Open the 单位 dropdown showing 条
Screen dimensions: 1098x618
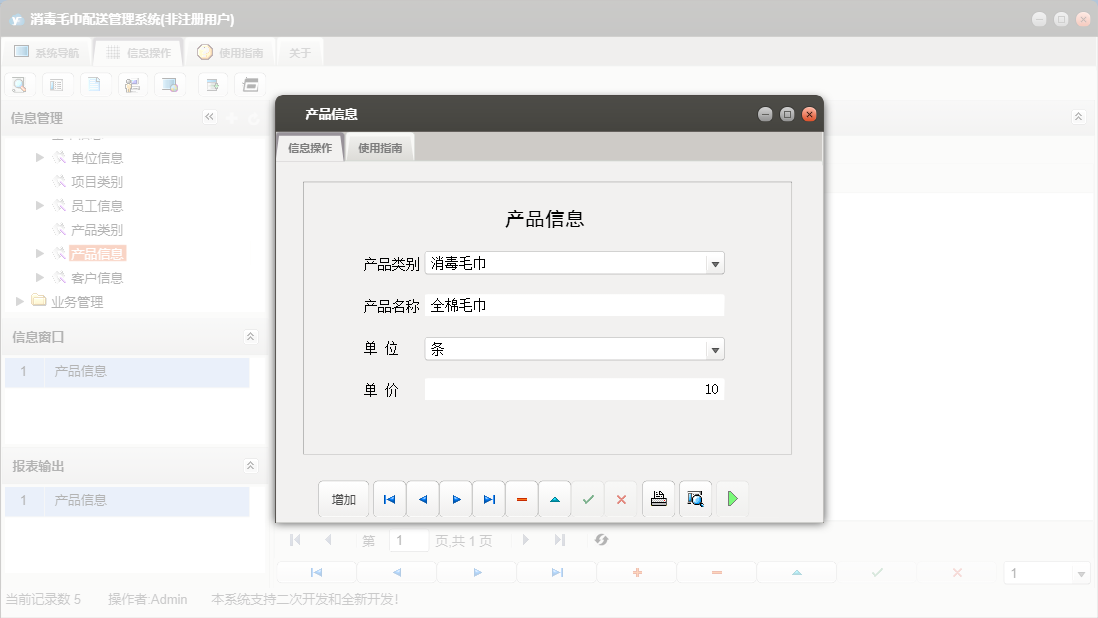pyautogui.click(x=715, y=347)
